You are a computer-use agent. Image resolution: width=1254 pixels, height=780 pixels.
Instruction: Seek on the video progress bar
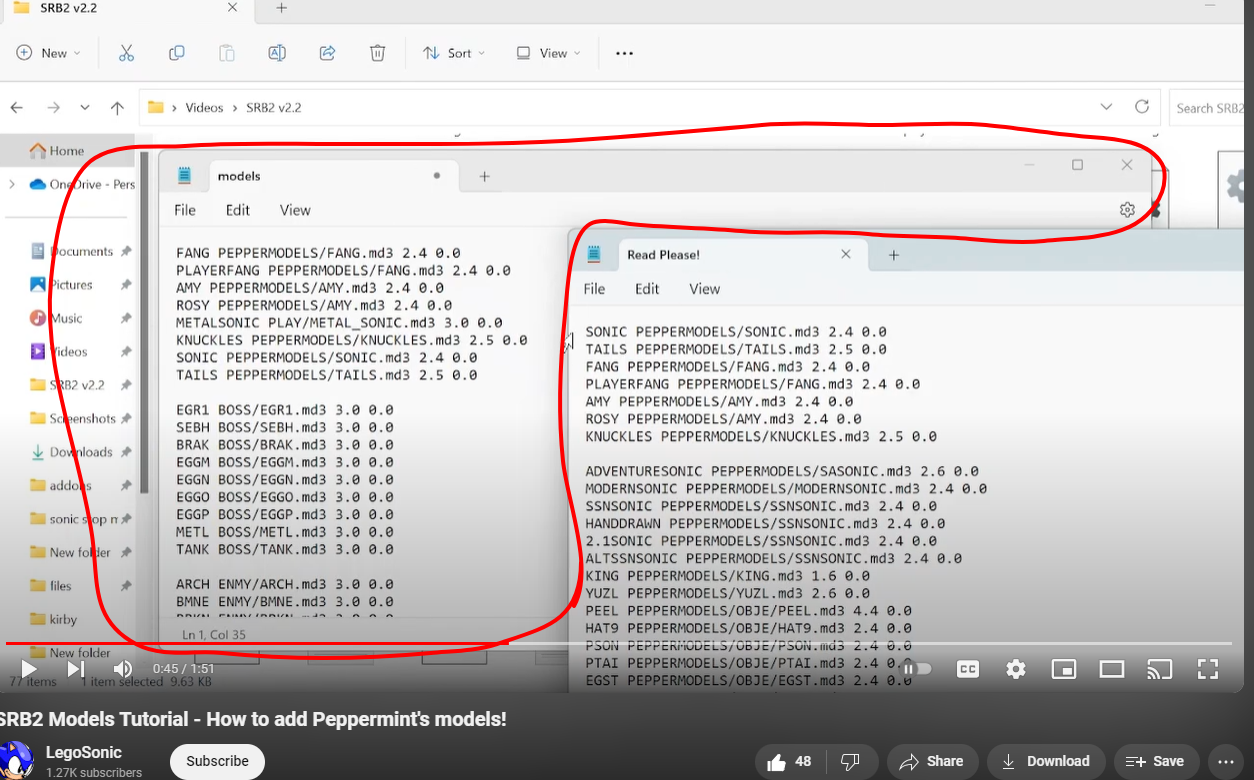click(618, 644)
